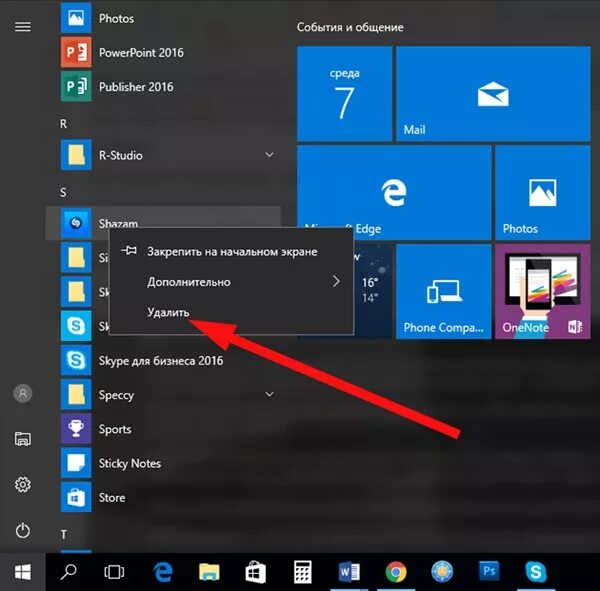Viewport: 600px width, 591px height.
Task: Open the user account icon
Action: pyautogui.click(x=23, y=393)
